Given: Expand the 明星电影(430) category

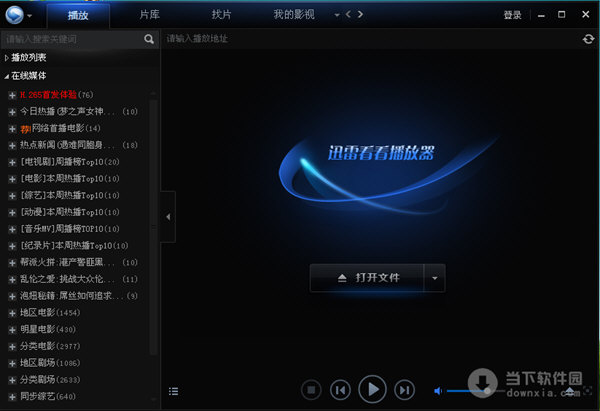Looking at the screenshot, I should (12, 330).
